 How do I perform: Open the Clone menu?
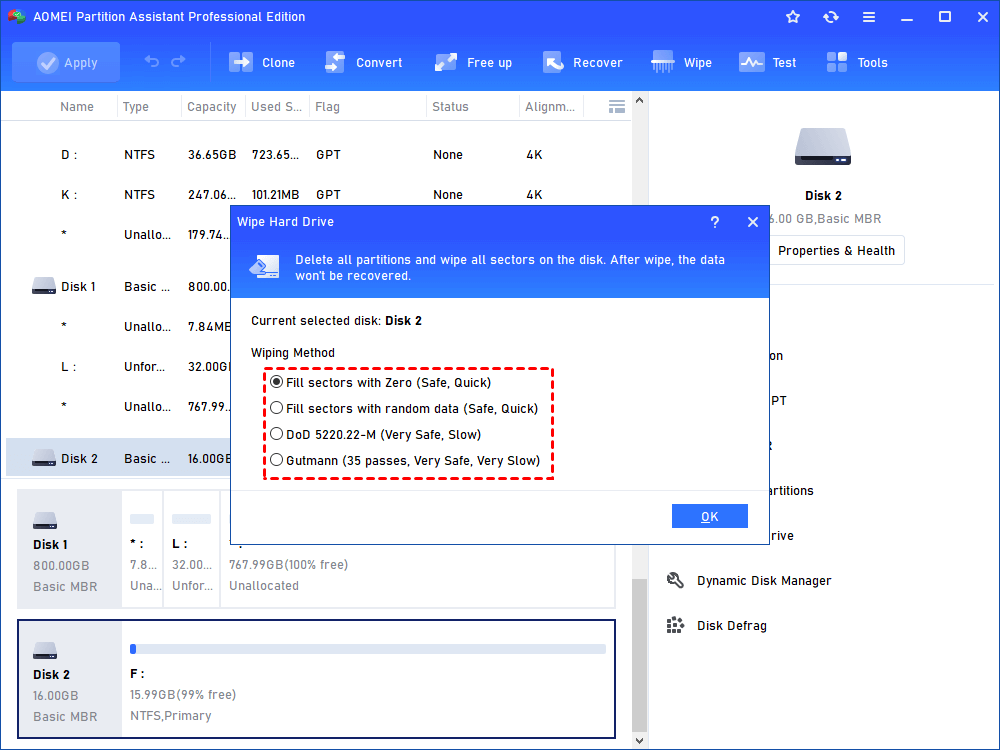(261, 62)
